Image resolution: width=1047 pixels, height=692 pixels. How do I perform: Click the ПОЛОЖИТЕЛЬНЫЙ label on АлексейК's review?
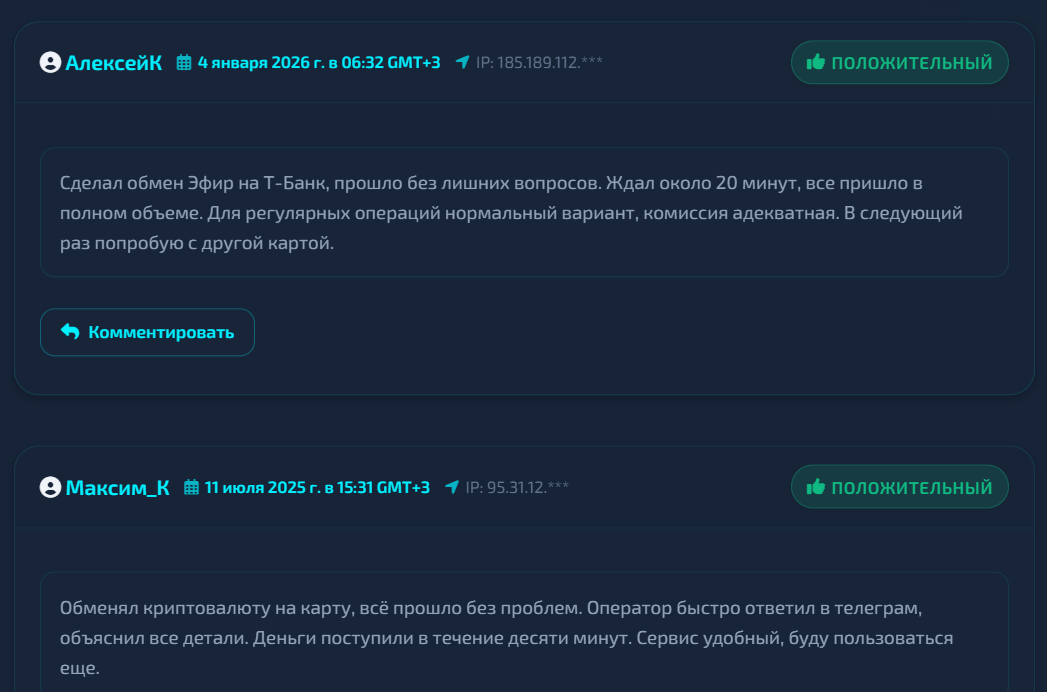(x=911, y=63)
